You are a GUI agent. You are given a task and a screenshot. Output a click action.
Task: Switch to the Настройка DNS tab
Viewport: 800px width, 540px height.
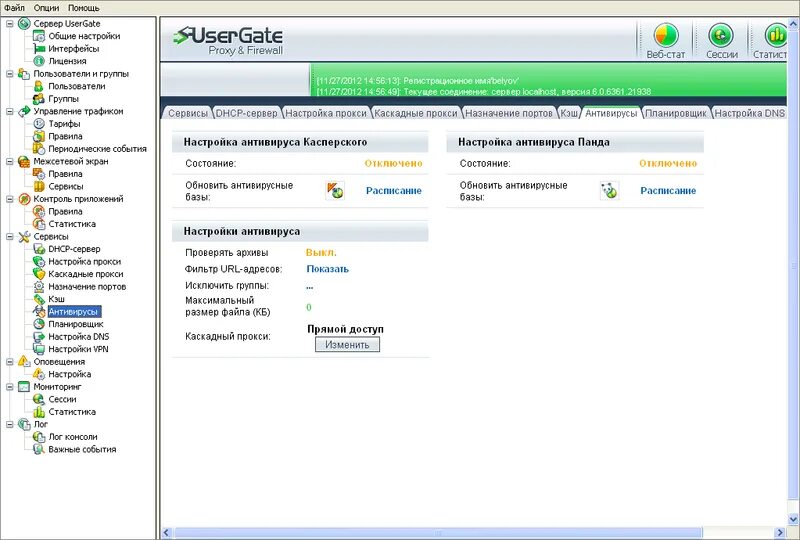tap(749, 113)
